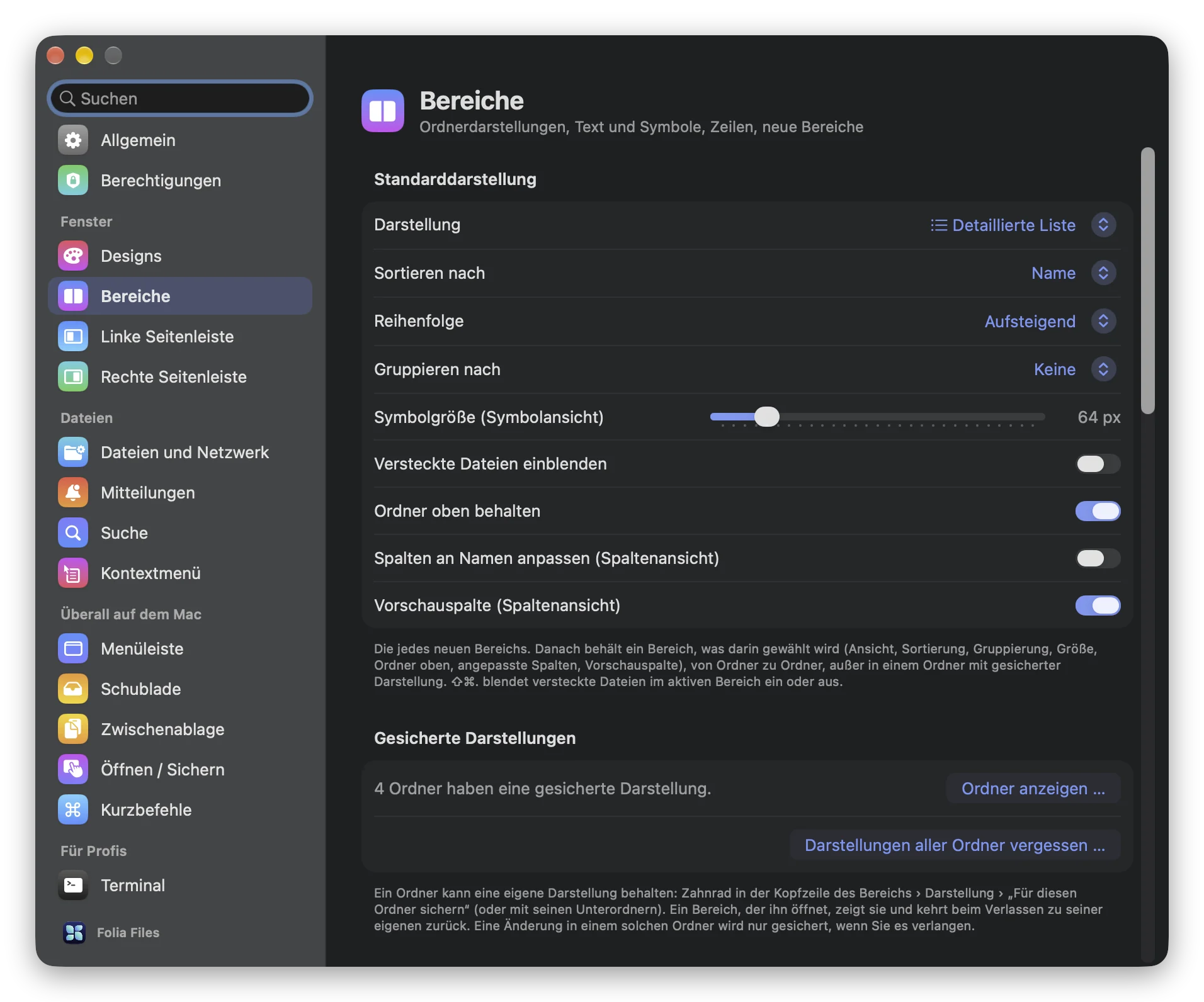Open the Darstellung dropdown Detaillierte Liste
The image size is (1204, 1002).
click(x=1023, y=225)
